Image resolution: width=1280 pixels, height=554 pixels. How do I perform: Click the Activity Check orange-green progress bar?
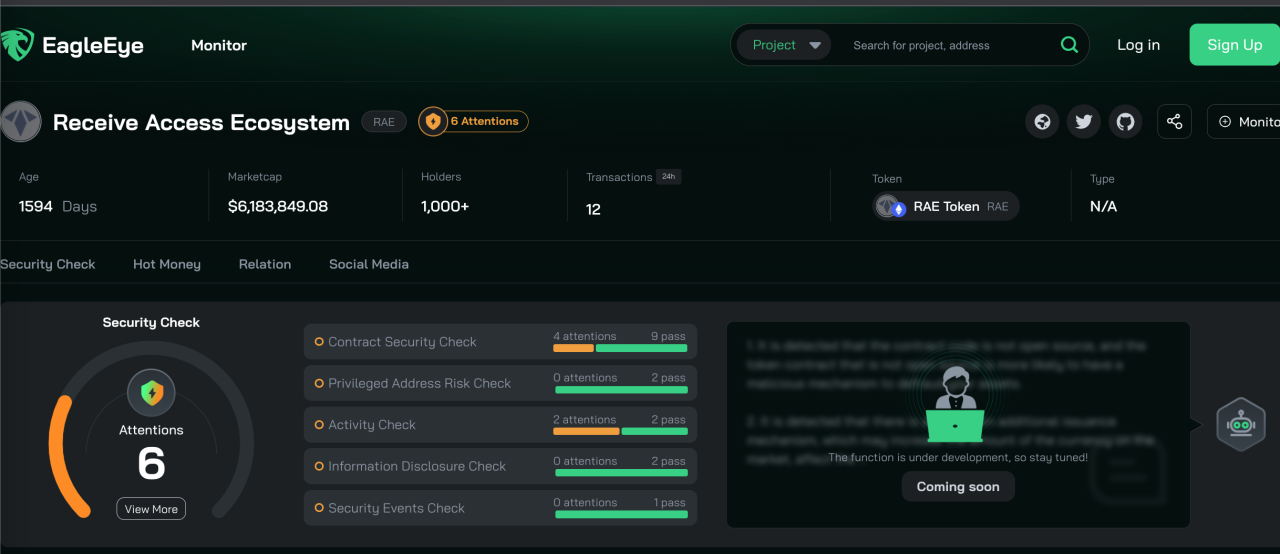620,432
